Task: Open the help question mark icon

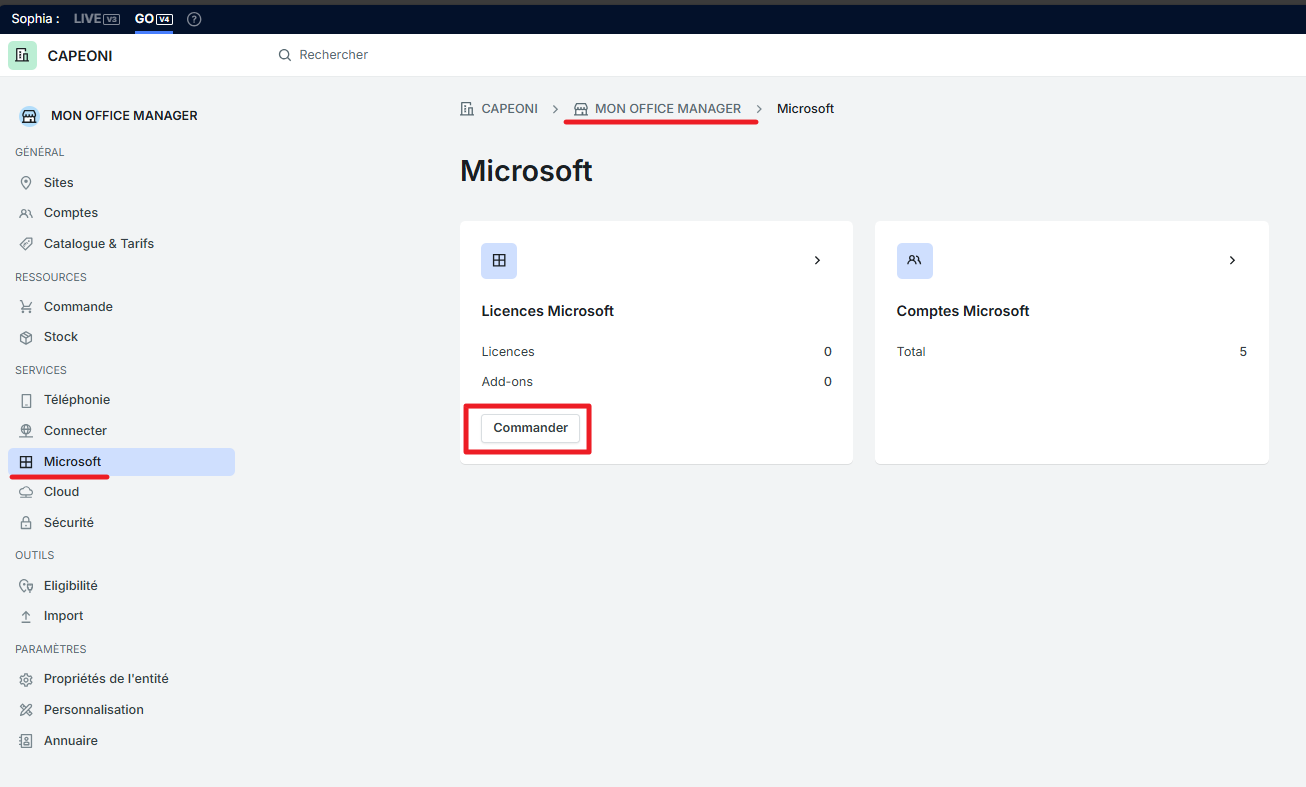Action: (194, 19)
